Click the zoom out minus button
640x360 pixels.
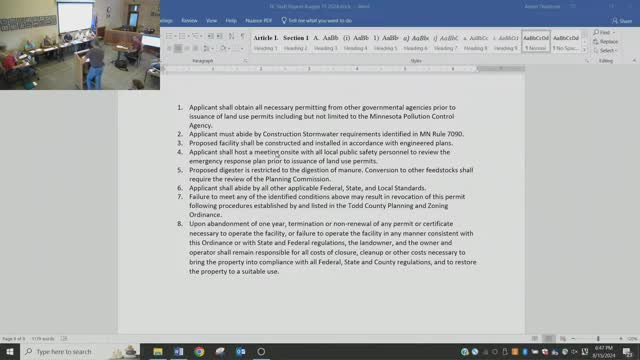click(x=573, y=338)
